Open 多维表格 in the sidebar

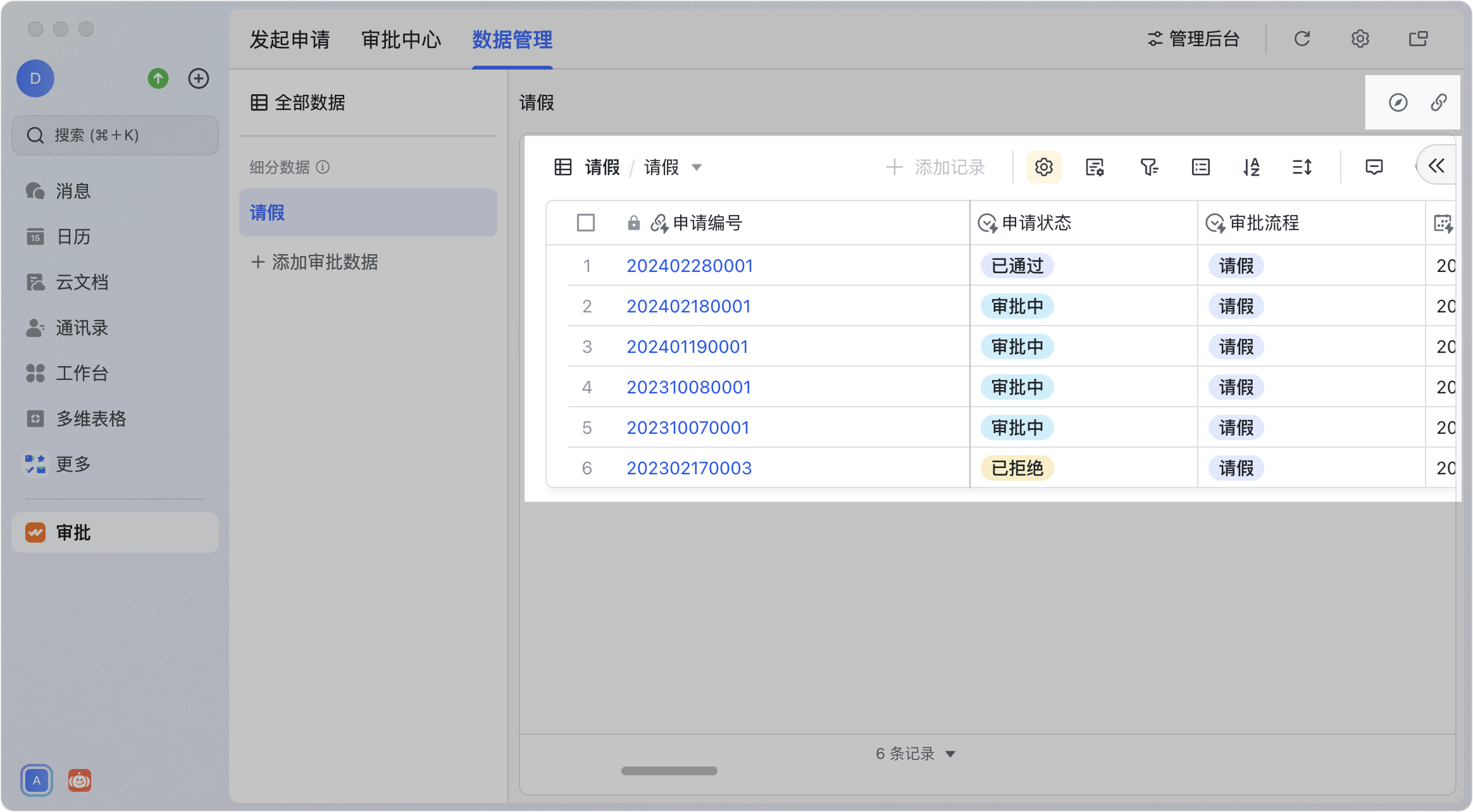115,419
